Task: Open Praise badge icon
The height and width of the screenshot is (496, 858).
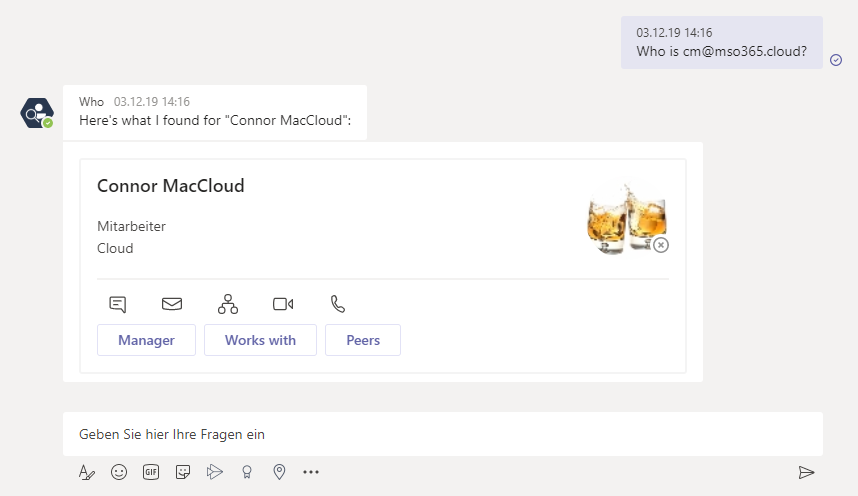Action: [x=247, y=472]
